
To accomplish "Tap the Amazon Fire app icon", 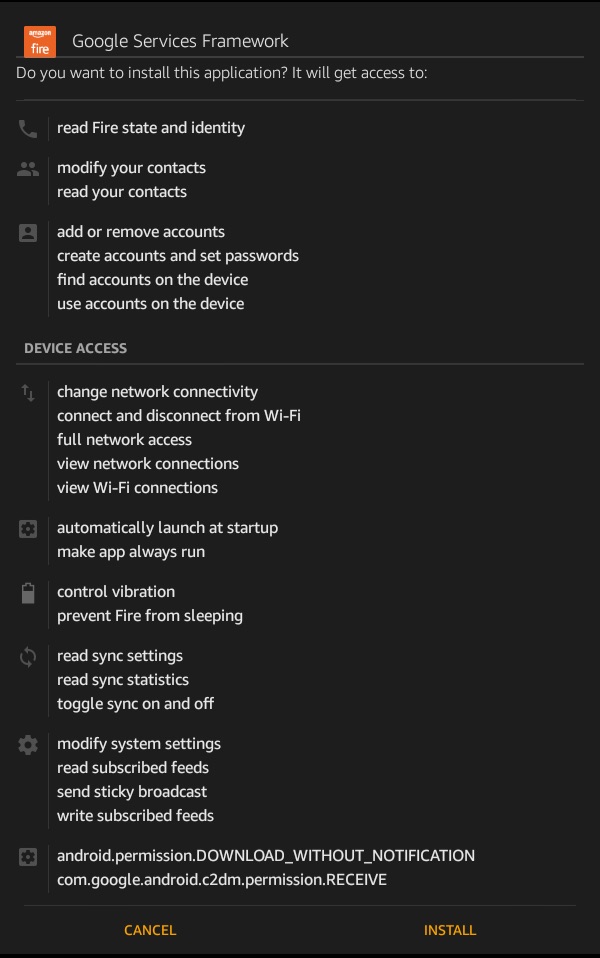I will 40,41.
